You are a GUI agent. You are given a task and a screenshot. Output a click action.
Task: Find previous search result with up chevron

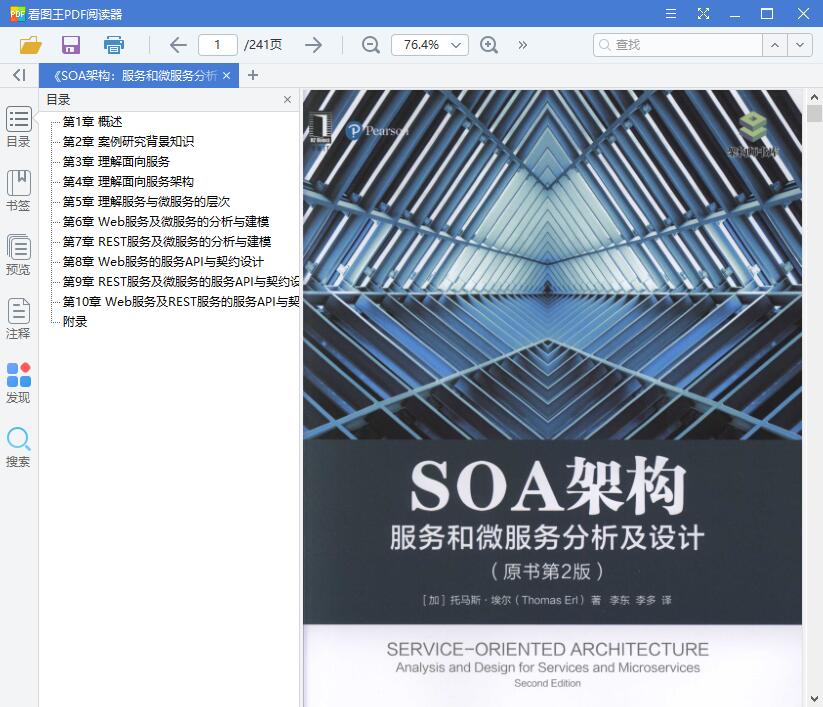pos(775,45)
